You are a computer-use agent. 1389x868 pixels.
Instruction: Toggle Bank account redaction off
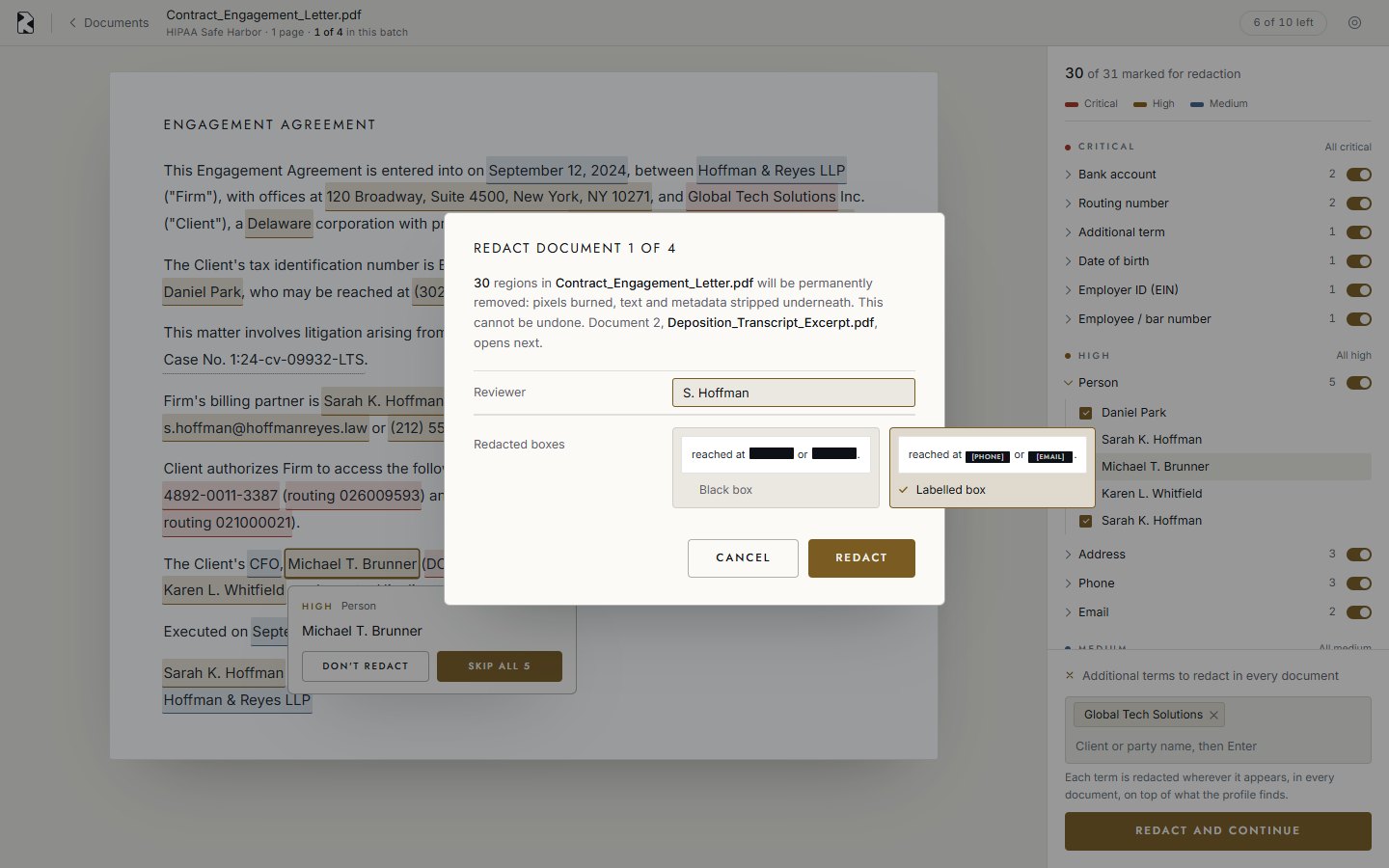[x=1359, y=175]
